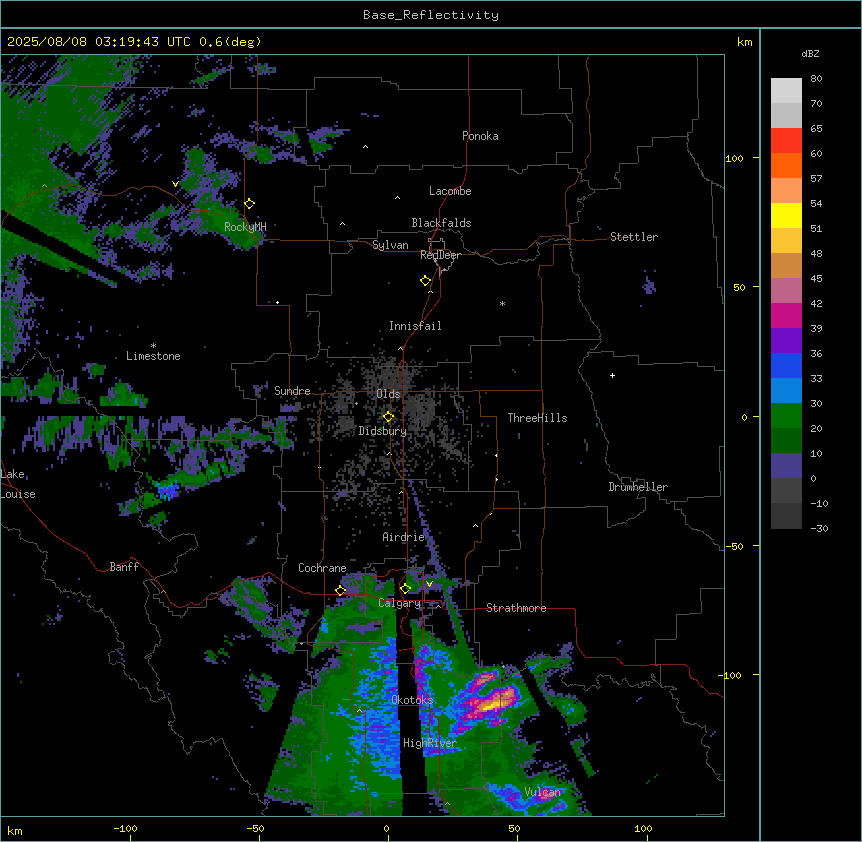Click the white plus marker east of ThreeHills
Viewport: 862px width, 842px height.
point(612,375)
